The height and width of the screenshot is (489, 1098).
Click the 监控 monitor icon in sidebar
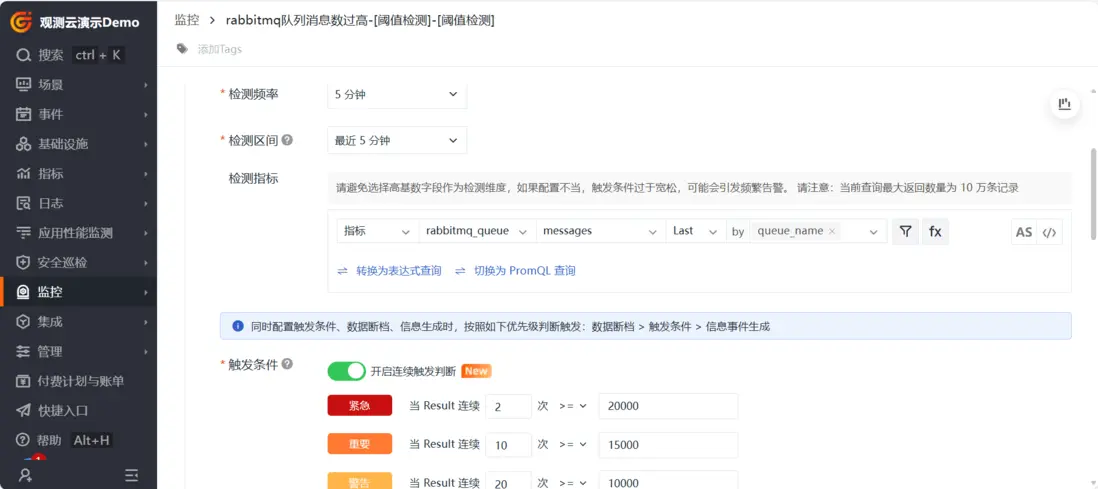[24, 292]
